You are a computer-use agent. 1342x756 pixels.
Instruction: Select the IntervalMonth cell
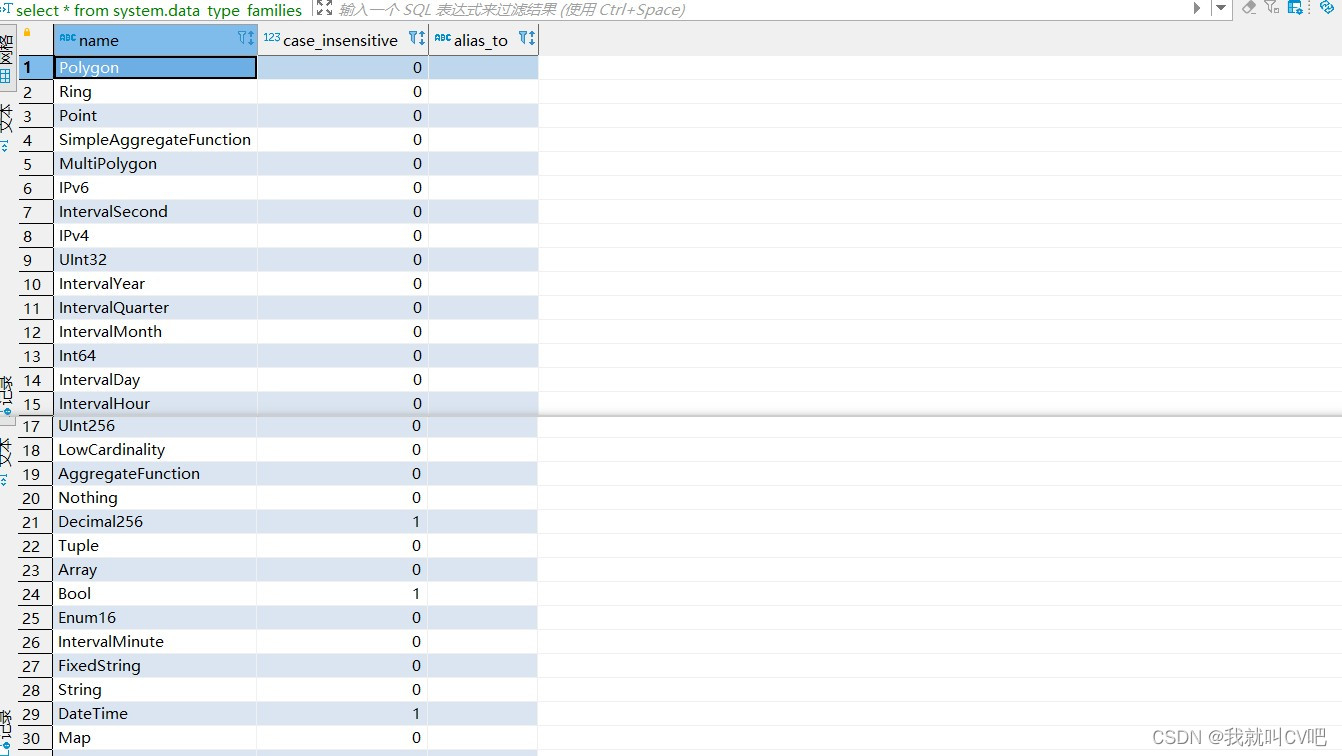point(156,332)
